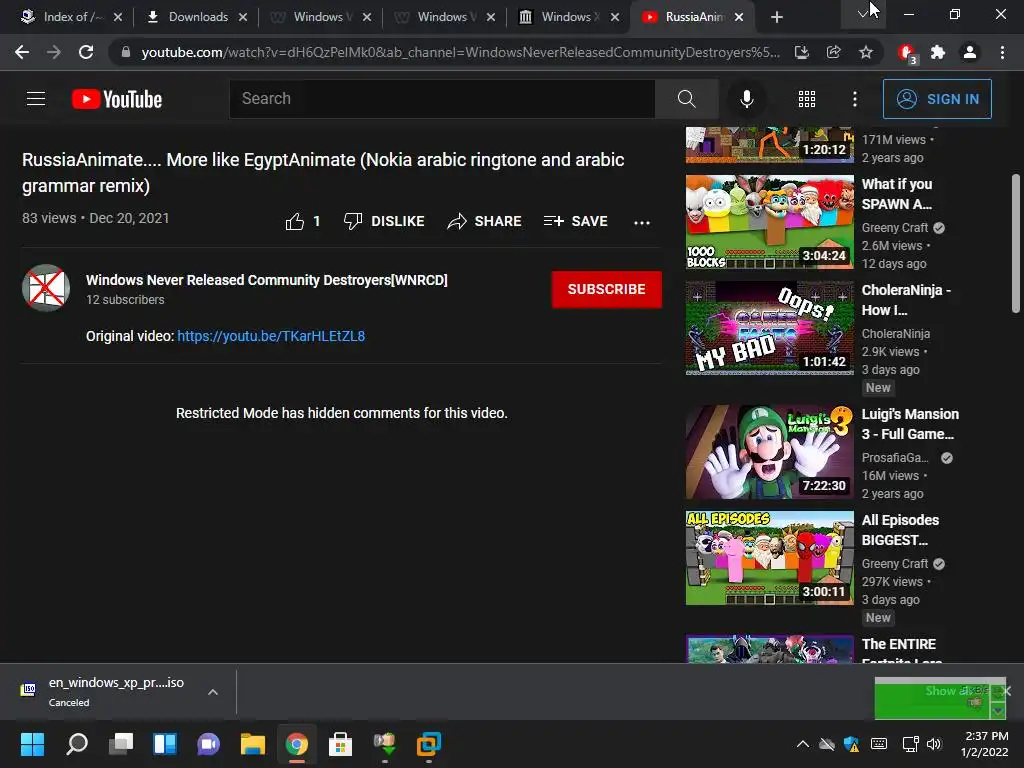Share the video
This screenshot has width=1024, height=768.
point(484,221)
